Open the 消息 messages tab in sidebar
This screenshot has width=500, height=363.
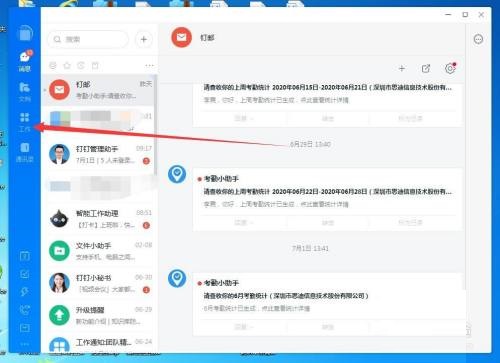25,60
